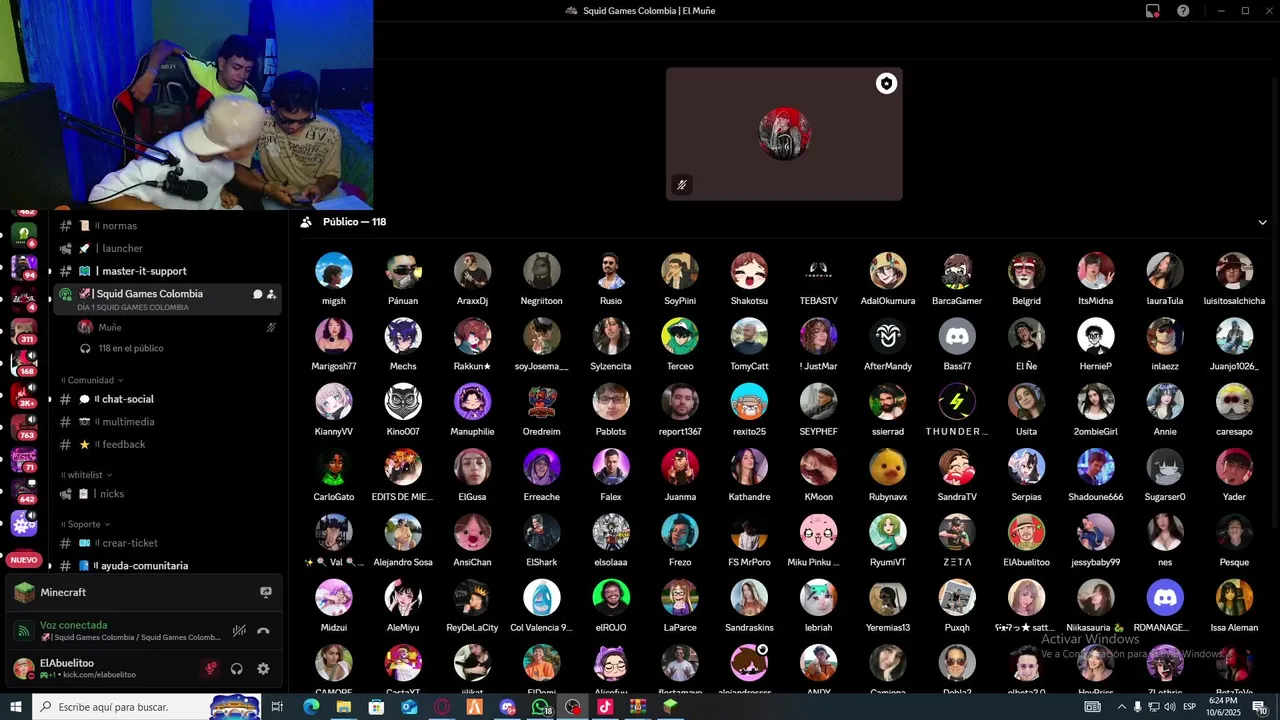Screen dimensions: 1280x720
Task: Open the launcher channel
Action: 167,248
